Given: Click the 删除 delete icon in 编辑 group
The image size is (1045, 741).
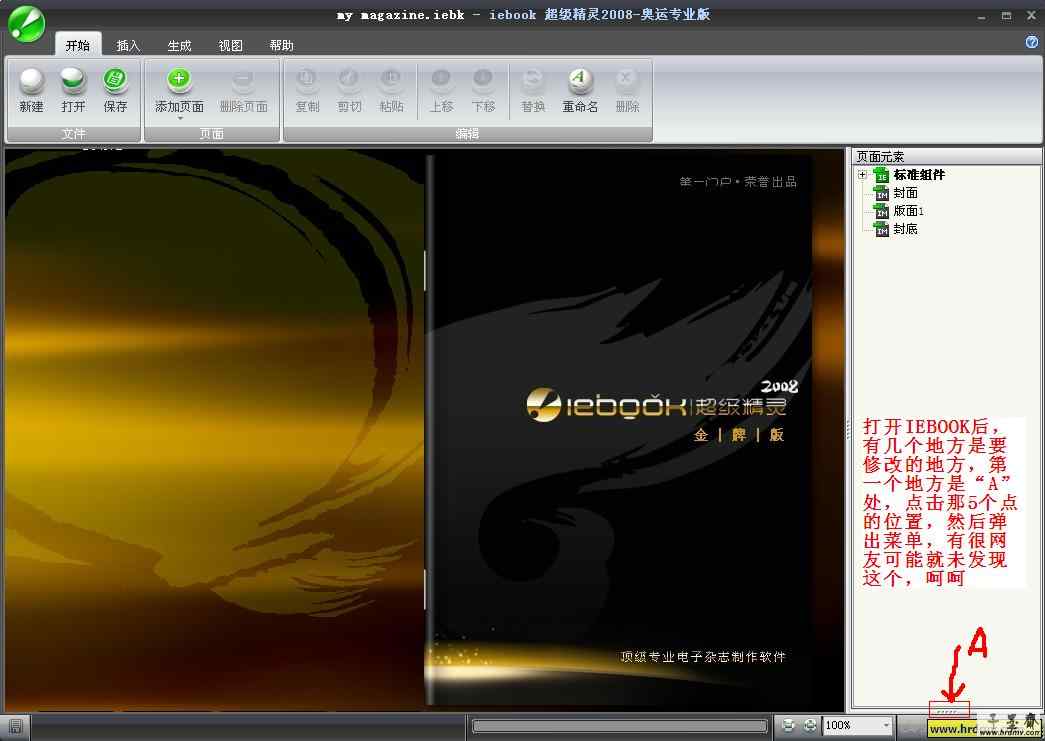Looking at the screenshot, I should pyautogui.click(x=626, y=79).
